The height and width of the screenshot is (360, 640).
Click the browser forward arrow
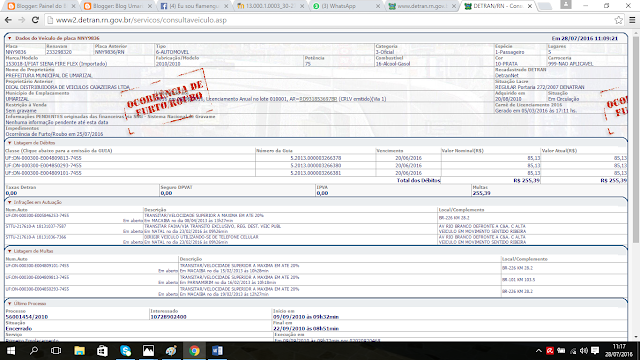(x=22, y=20)
